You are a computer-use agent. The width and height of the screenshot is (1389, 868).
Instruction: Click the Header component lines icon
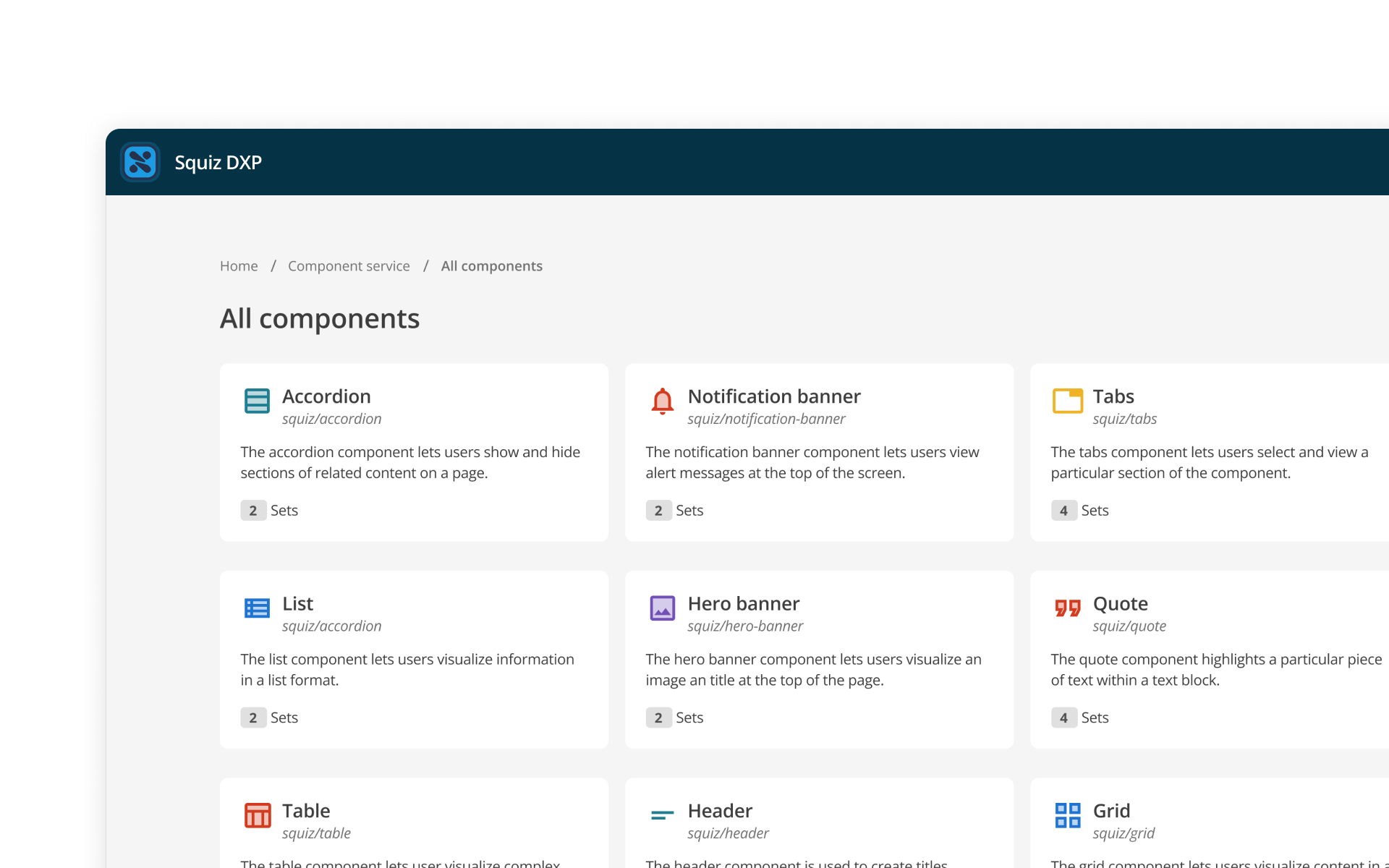[662, 815]
